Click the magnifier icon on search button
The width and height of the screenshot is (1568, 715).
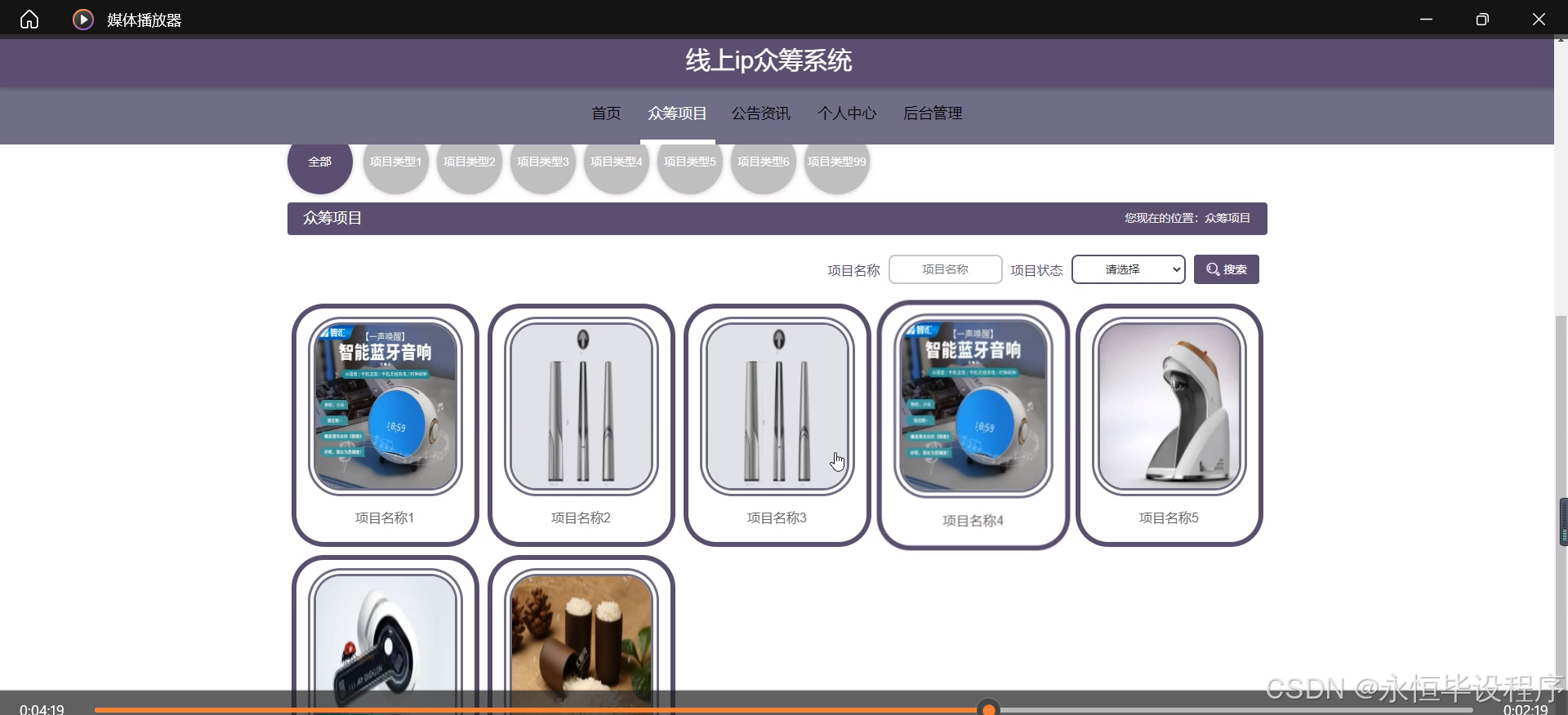point(1213,269)
